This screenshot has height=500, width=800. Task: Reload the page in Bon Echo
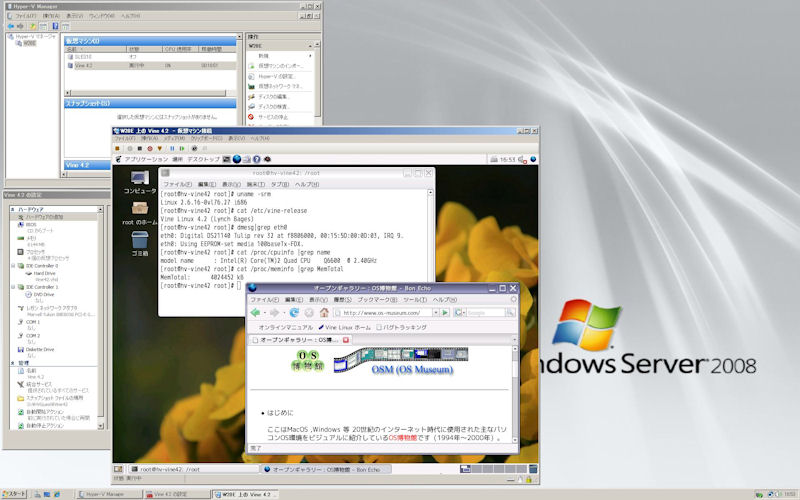point(294,312)
